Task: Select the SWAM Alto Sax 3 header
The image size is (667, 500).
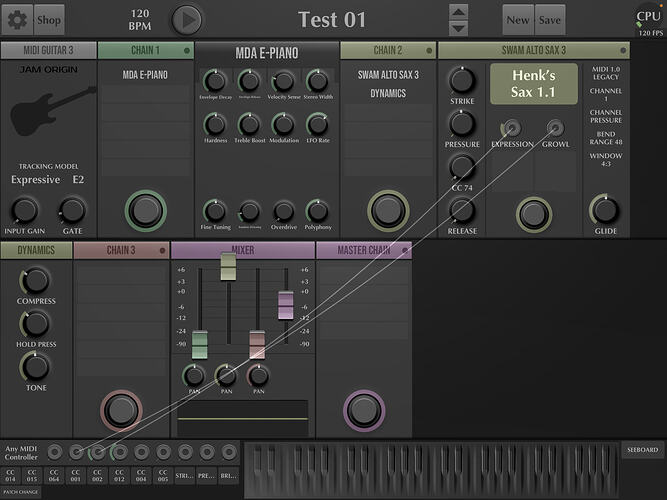Action: pyautogui.click(x=534, y=50)
